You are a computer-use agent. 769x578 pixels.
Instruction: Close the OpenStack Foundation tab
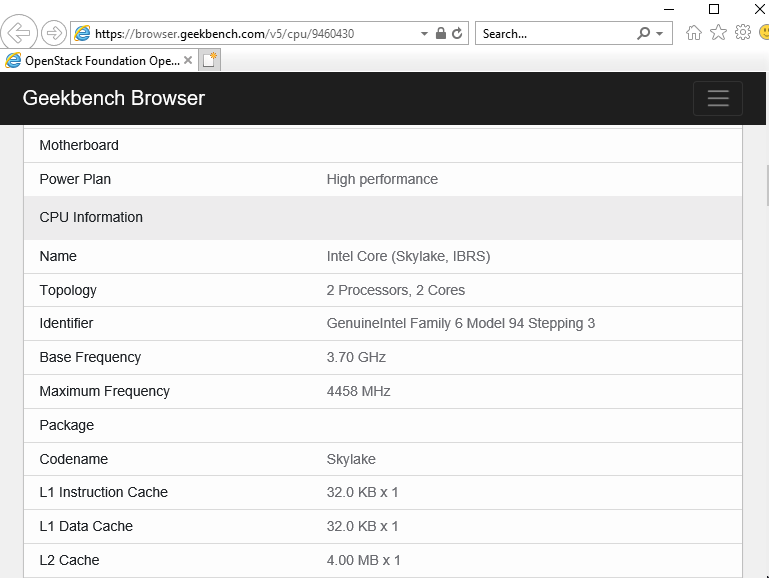(x=188, y=60)
